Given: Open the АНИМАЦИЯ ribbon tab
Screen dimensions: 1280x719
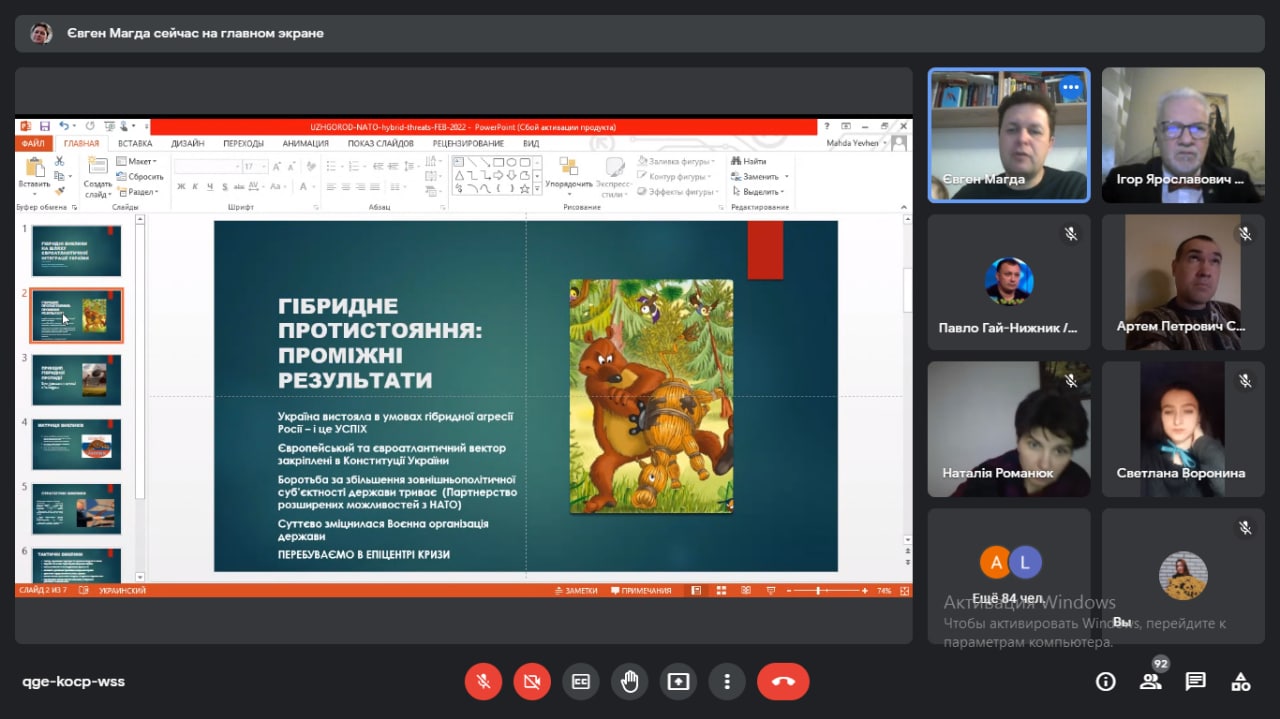Looking at the screenshot, I should pyautogui.click(x=305, y=144).
